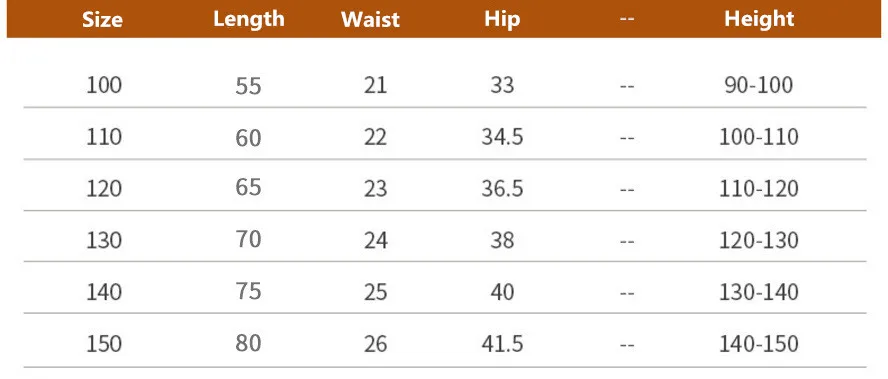This screenshot has width=888, height=379.
Task: Select the Waist column header
Action: click(x=370, y=20)
